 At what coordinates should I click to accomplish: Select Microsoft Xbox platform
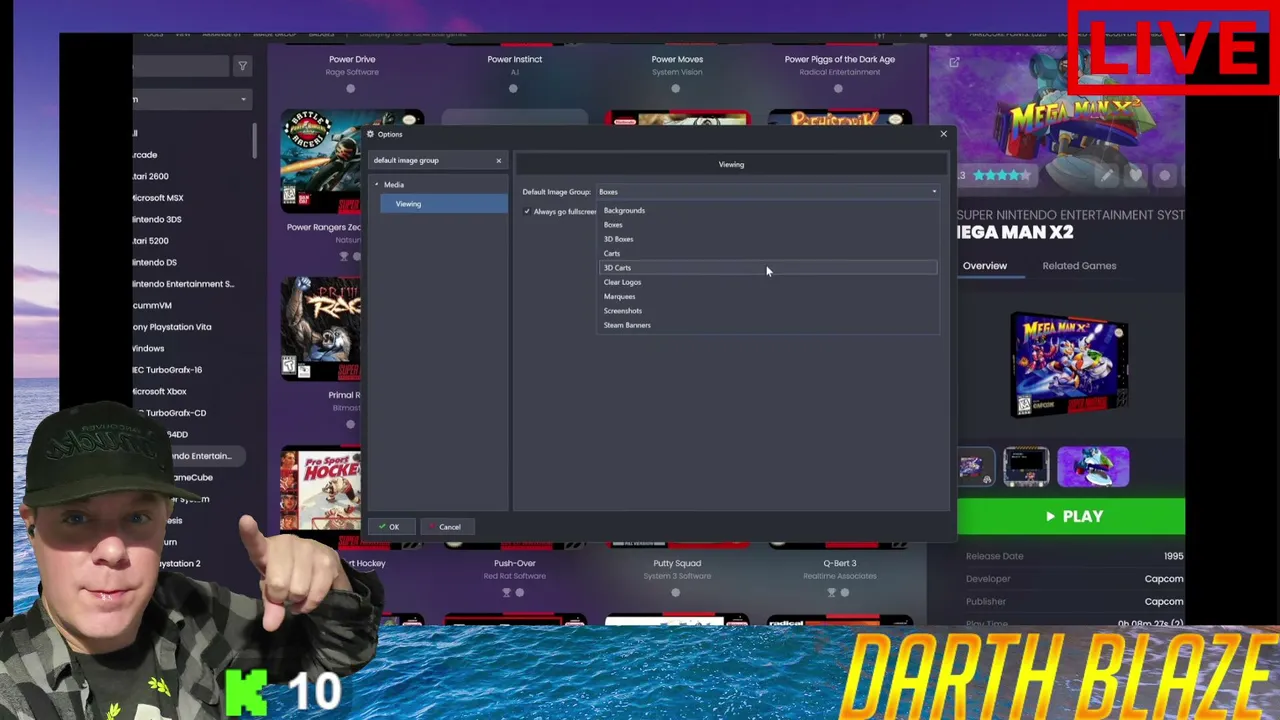coord(159,392)
